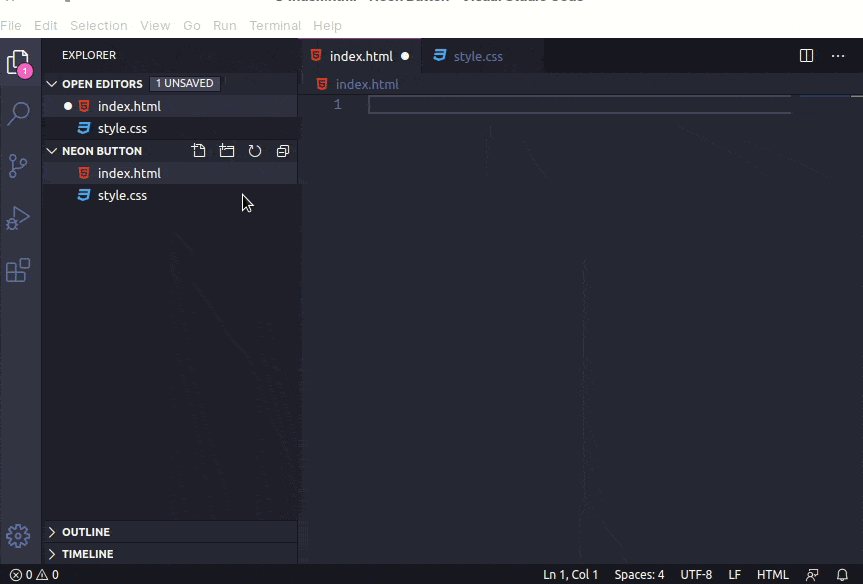This screenshot has width=863, height=584.
Task: Change encoding via UTF-8 indicator
Action: [x=696, y=575]
